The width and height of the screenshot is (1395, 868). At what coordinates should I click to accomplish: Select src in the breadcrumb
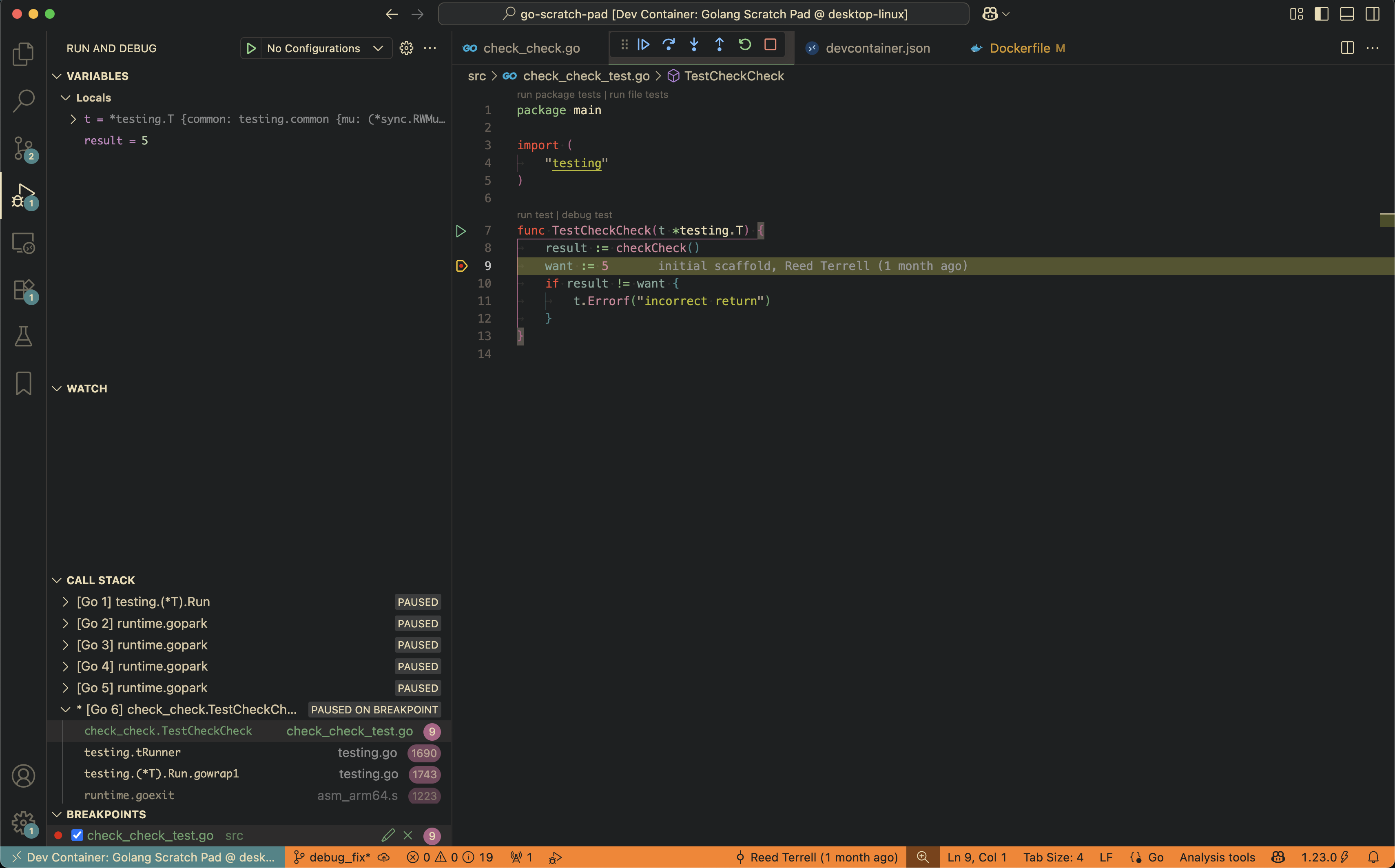[x=476, y=76]
